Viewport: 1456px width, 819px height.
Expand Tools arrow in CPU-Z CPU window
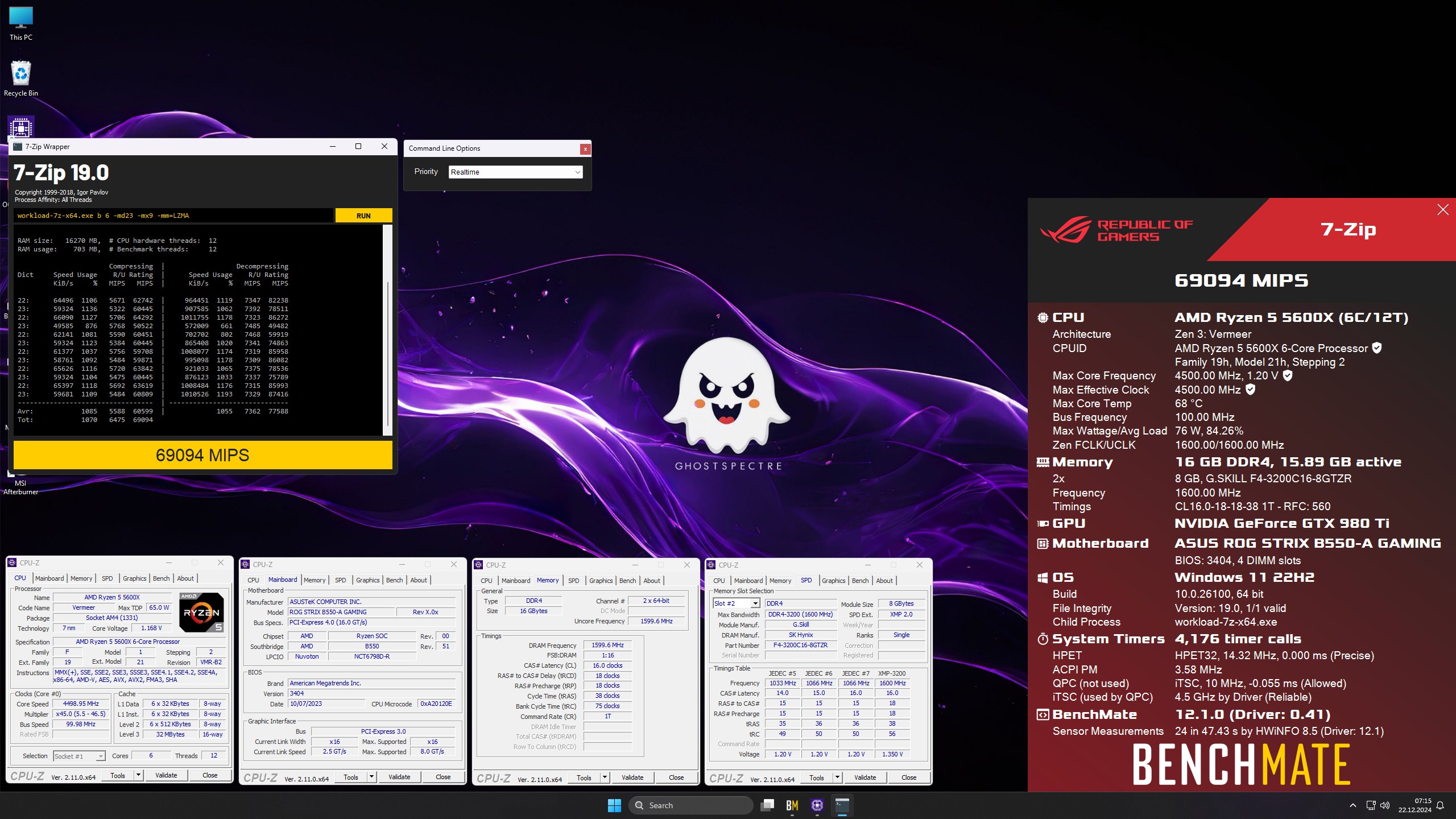[x=138, y=775]
